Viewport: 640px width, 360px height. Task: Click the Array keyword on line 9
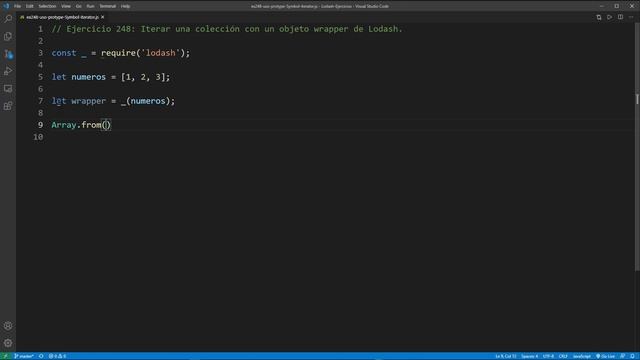point(64,125)
